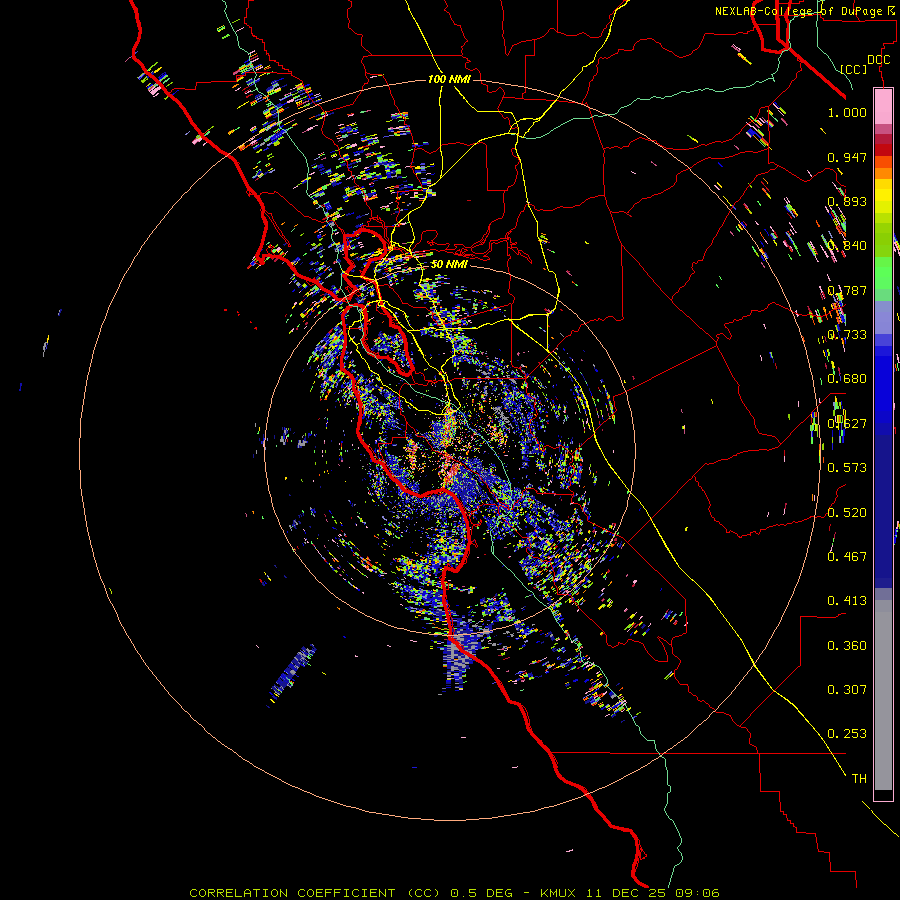The height and width of the screenshot is (900, 900).
Task: Click the 1.000 scale value
Action: click(x=847, y=112)
